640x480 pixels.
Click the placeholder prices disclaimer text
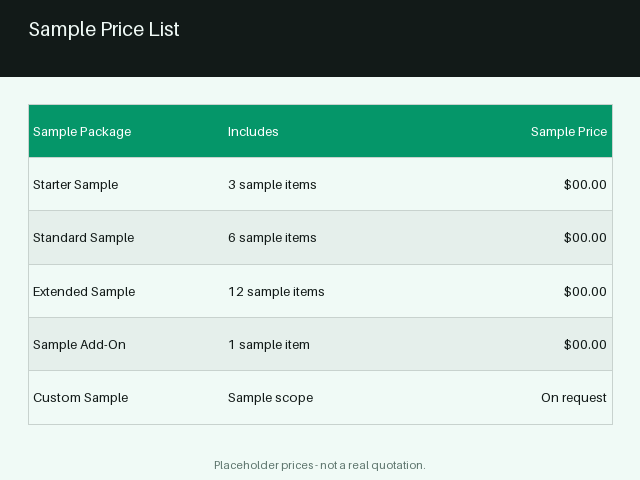click(x=320, y=465)
